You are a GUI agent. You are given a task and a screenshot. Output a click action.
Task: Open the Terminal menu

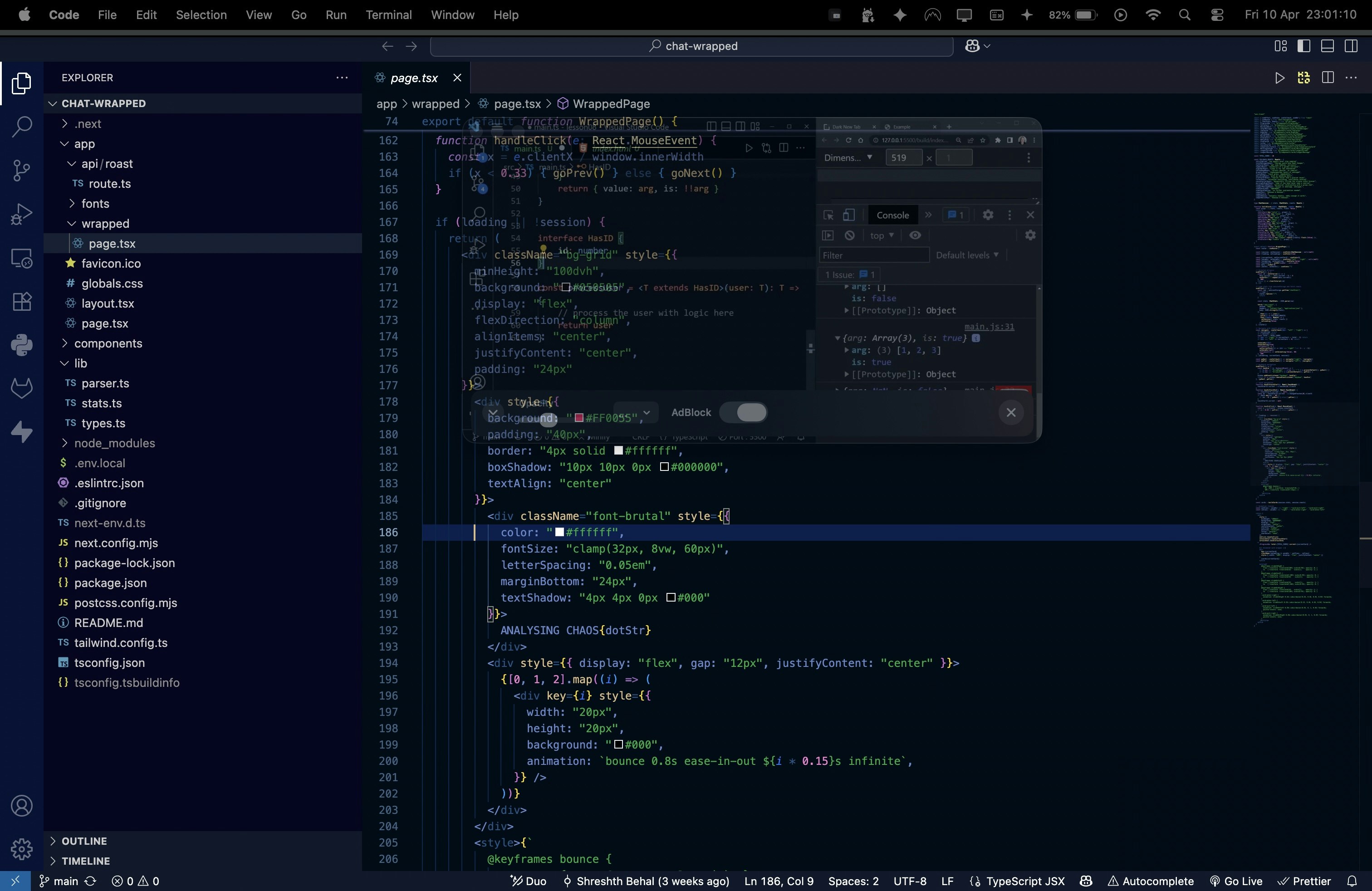388,15
